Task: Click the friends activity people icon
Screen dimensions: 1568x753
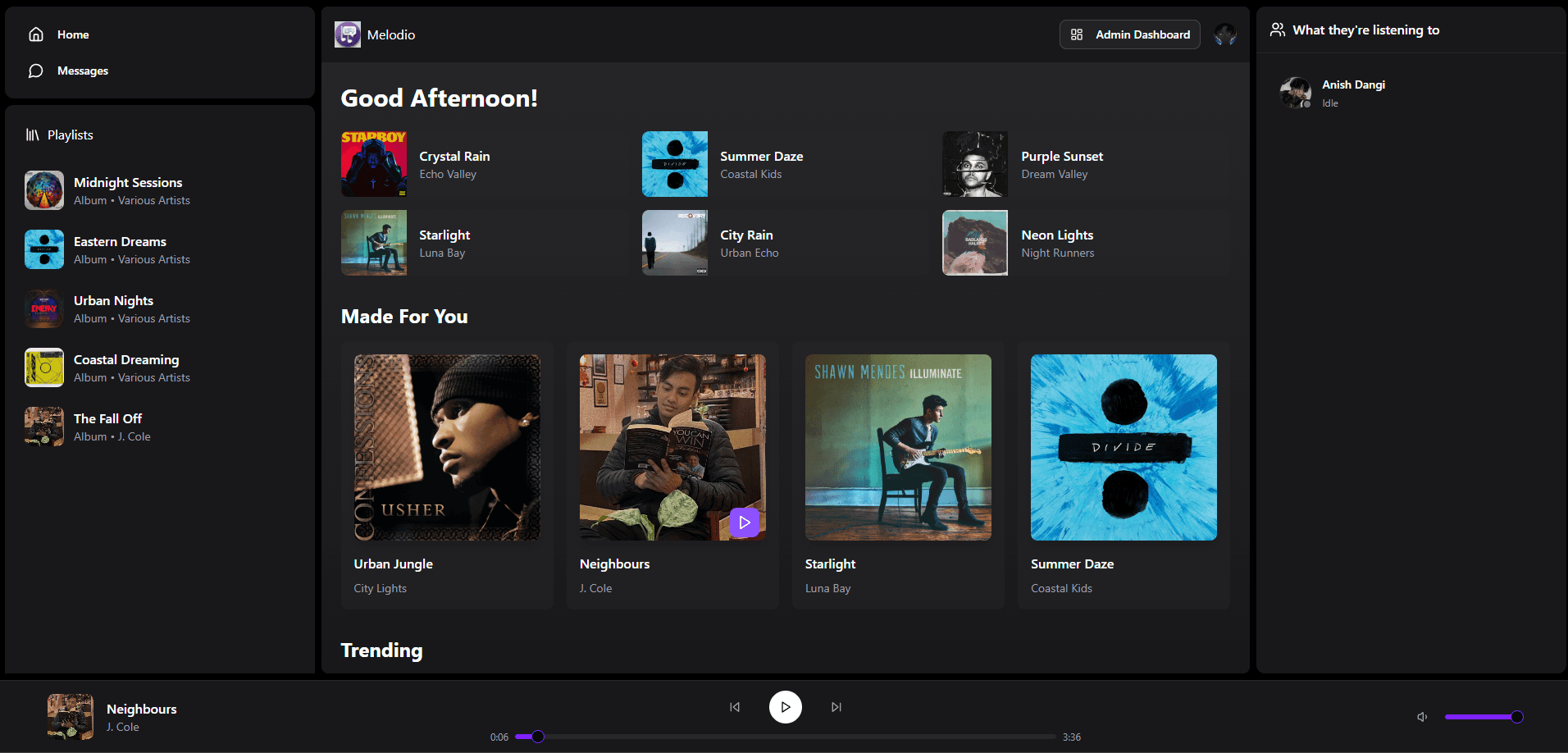Action: (1278, 30)
